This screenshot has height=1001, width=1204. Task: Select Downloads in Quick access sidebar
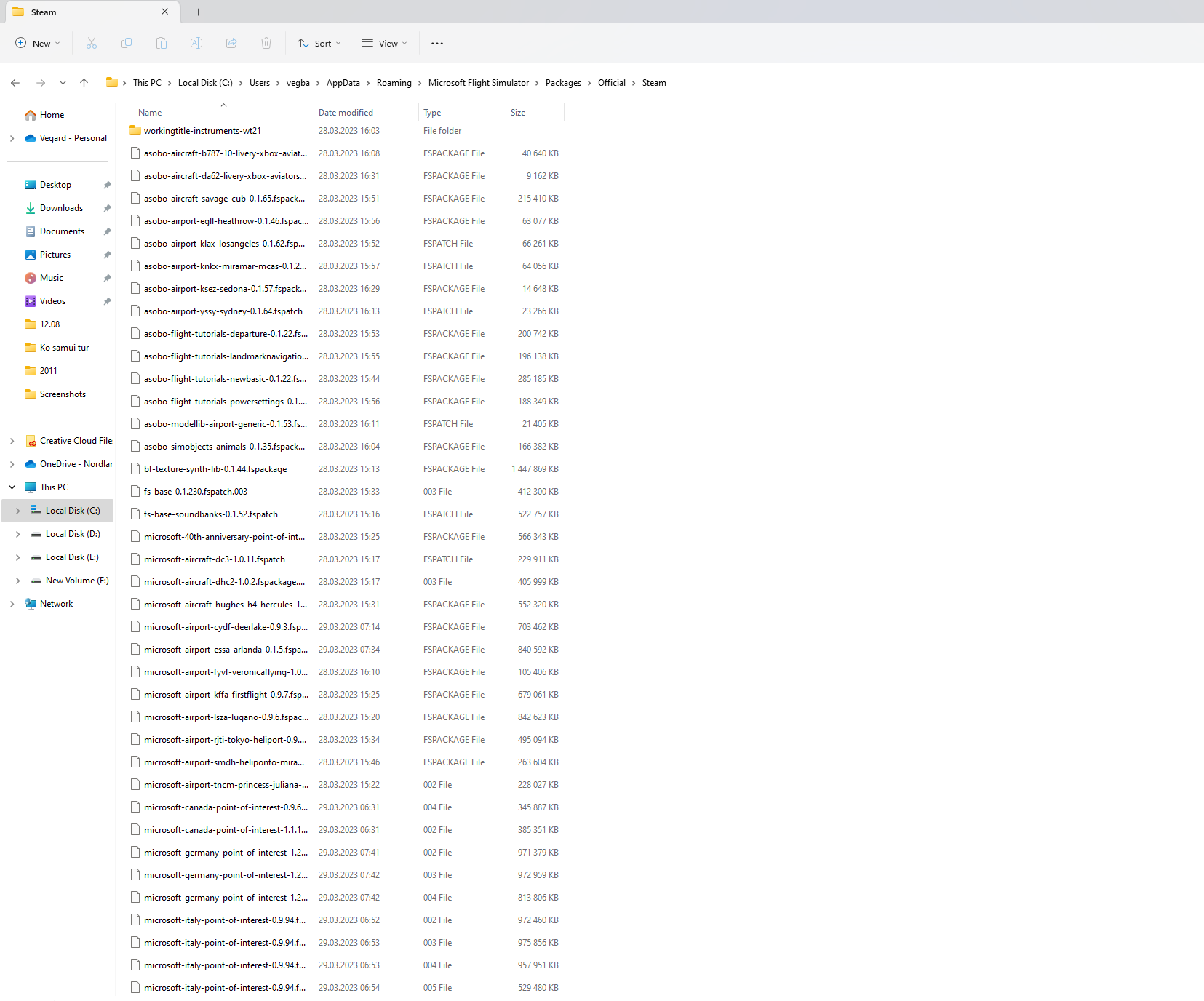(61, 208)
